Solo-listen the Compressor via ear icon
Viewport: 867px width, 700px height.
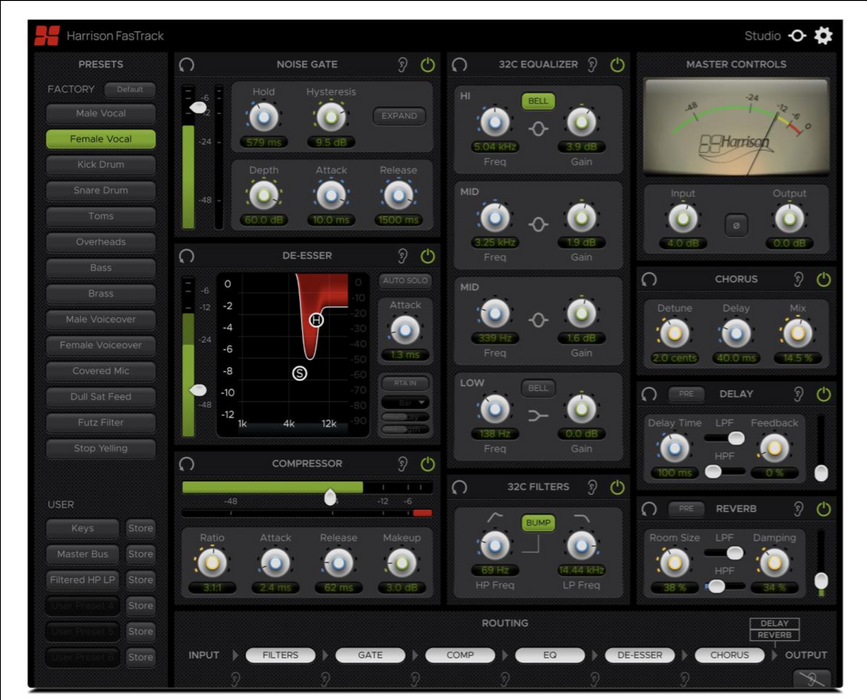(x=403, y=464)
